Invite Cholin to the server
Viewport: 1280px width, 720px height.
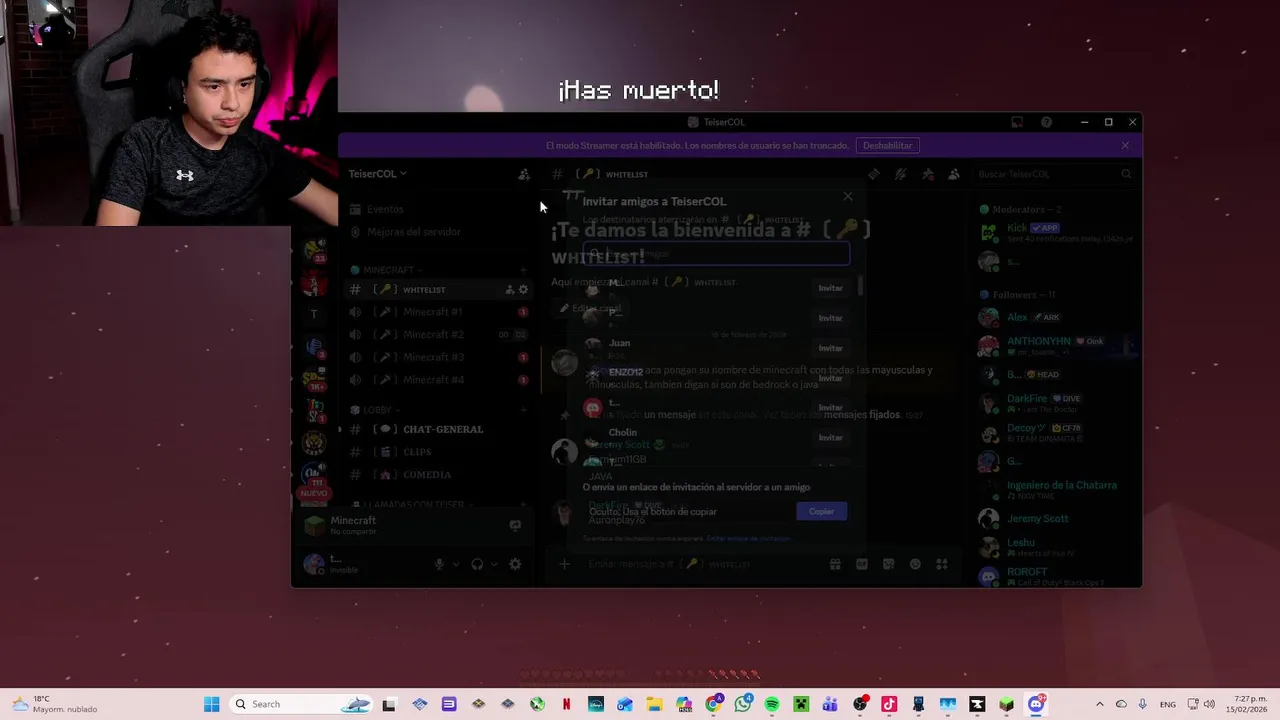tap(830, 438)
